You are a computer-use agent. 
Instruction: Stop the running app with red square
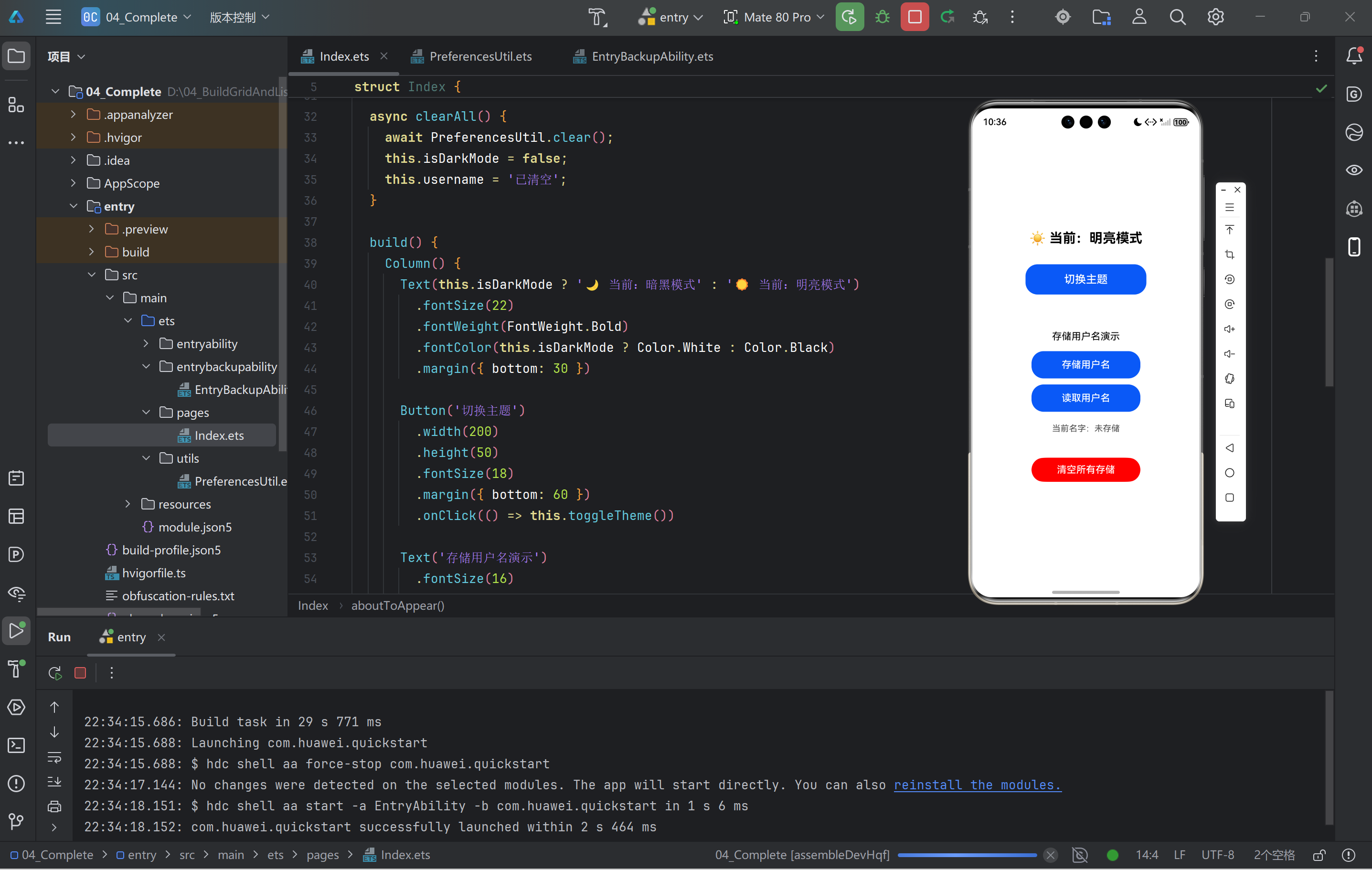pos(915,17)
